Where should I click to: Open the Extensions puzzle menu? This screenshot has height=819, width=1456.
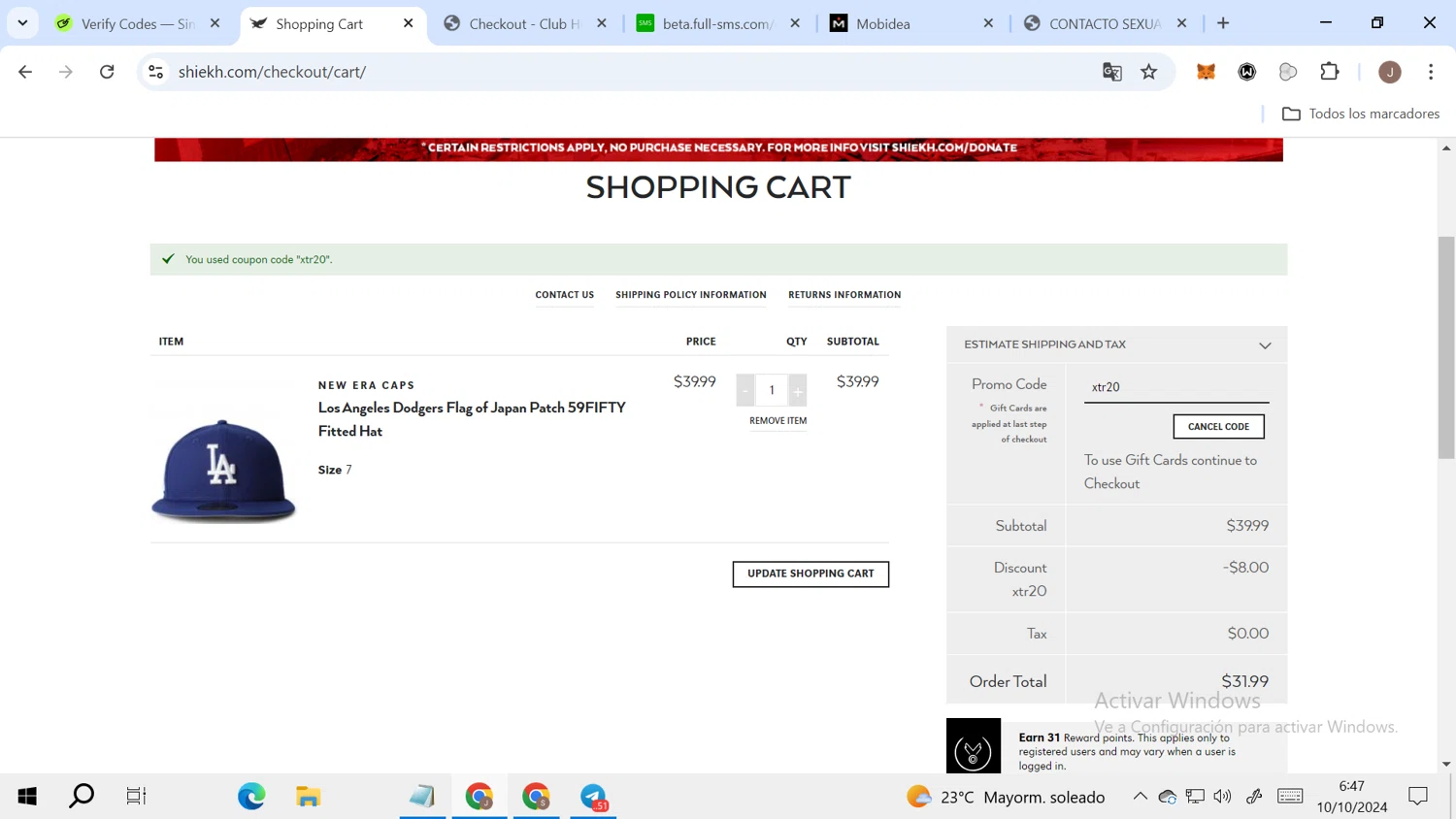click(1330, 72)
